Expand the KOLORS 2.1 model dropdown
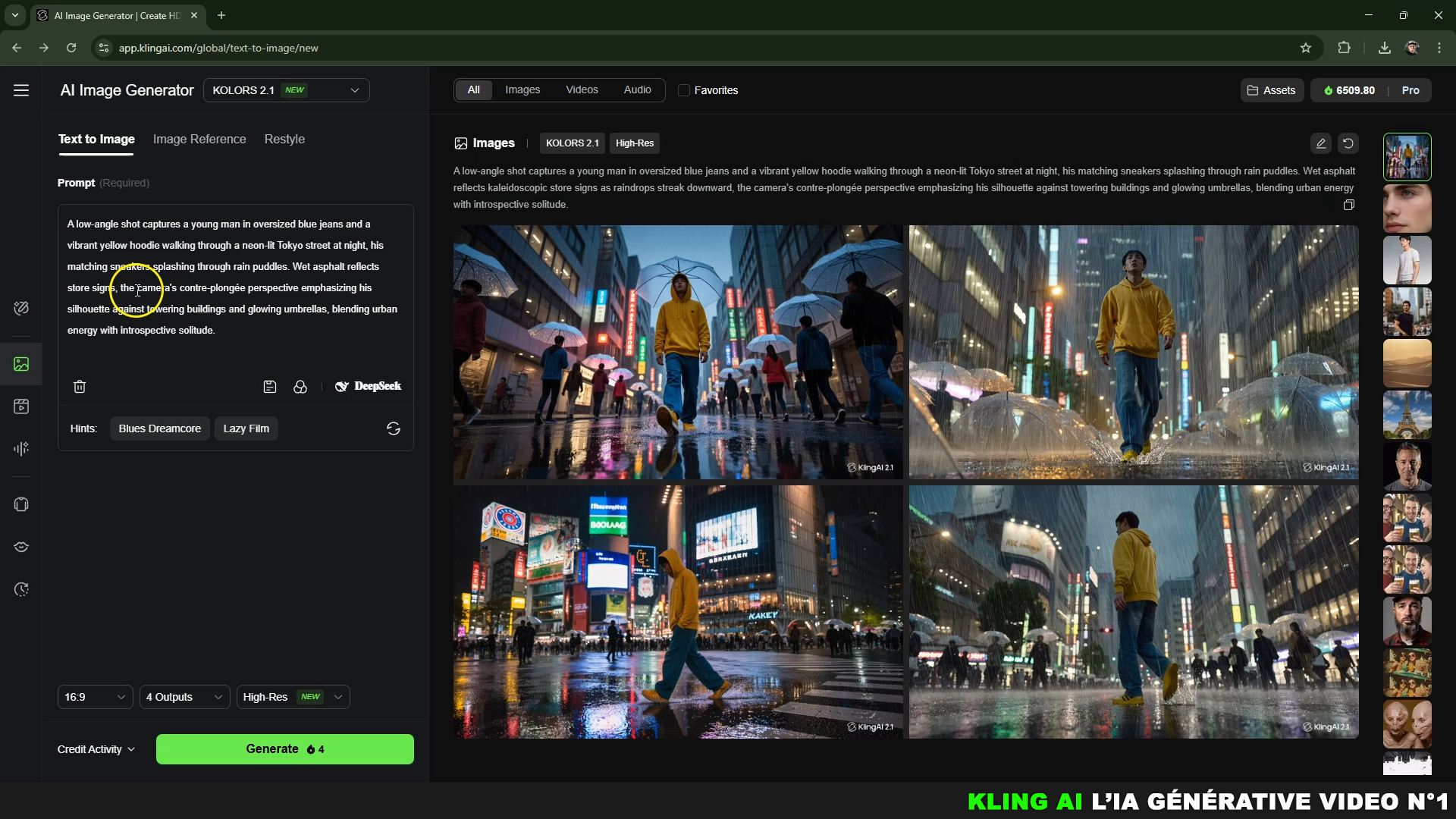 coord(287,90)
